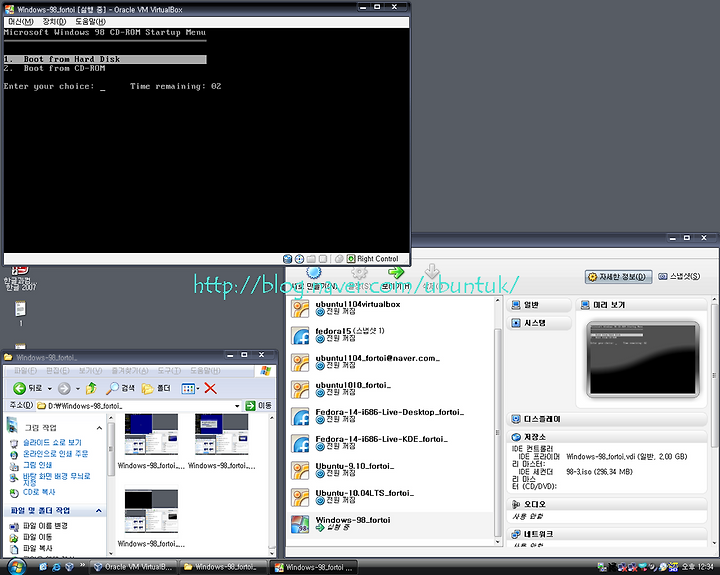Click the Up folder icon in Explorer toolbar
The height and width of the screenshot is (575, 720).
[x=91, y=389]
